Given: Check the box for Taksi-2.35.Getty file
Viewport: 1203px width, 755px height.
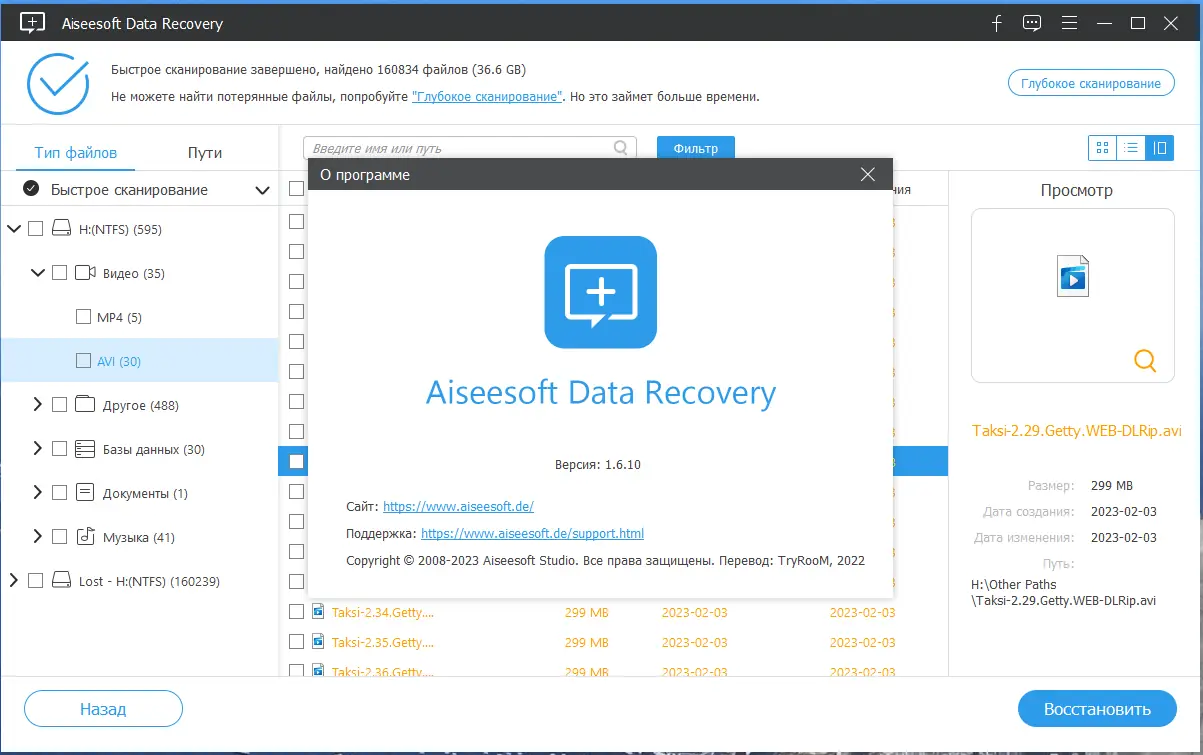Looking at the screenshot, I should (296, 641).
